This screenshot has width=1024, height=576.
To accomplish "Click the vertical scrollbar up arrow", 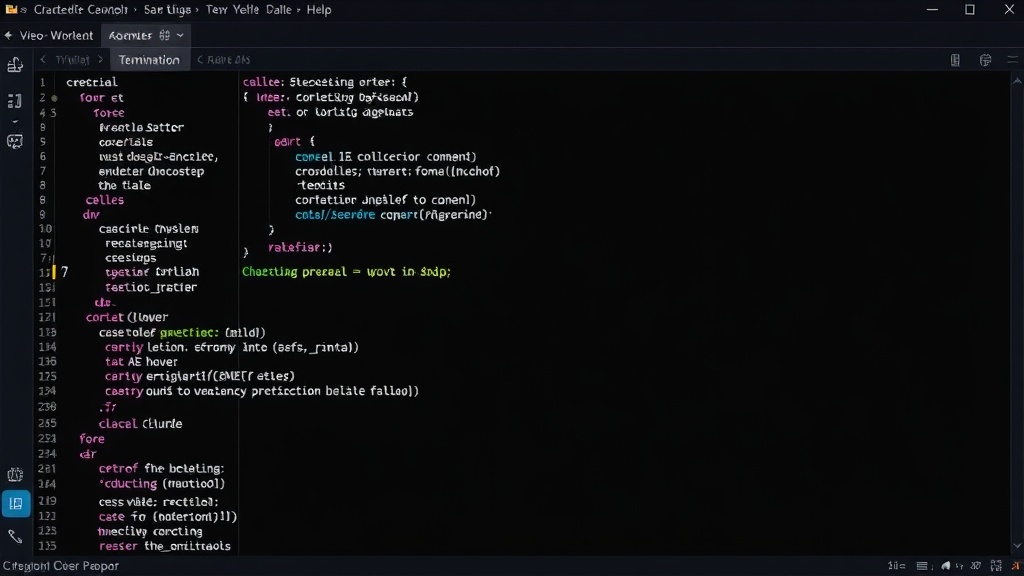I will pyautogui.click(x=1017, y=81).
